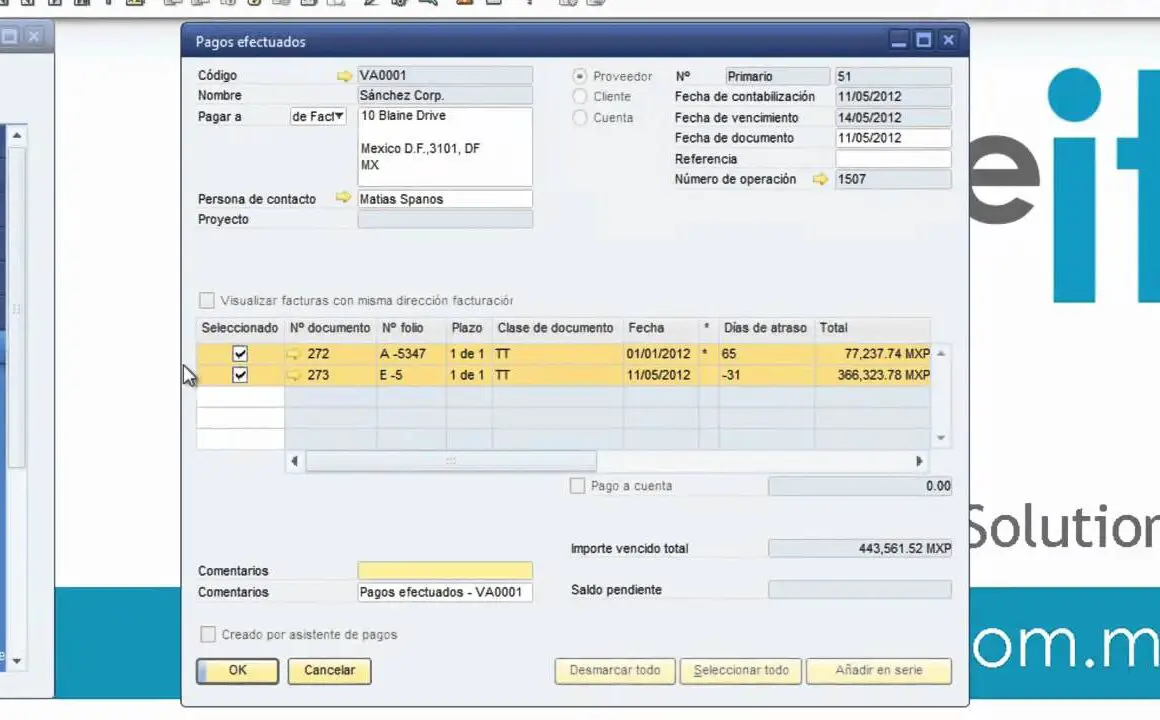Click the date cell 11/05/2012 in row 273
1160x720 pixels.
[x=660, y=375]
